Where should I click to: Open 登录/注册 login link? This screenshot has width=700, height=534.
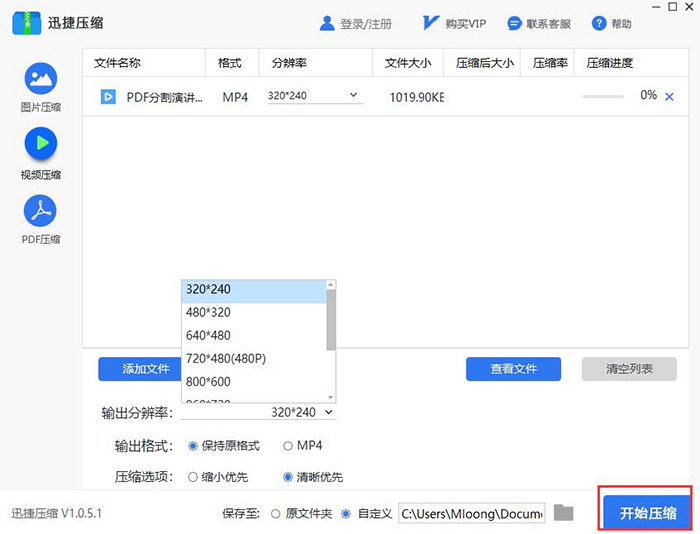coord(366,24)
